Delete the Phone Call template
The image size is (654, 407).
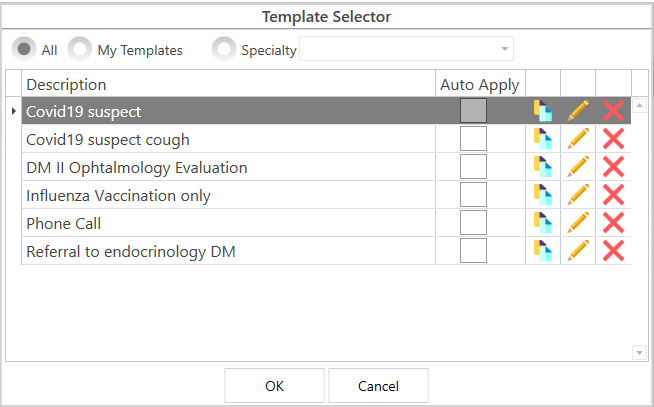pyautogui.click(x=613, y=223)
